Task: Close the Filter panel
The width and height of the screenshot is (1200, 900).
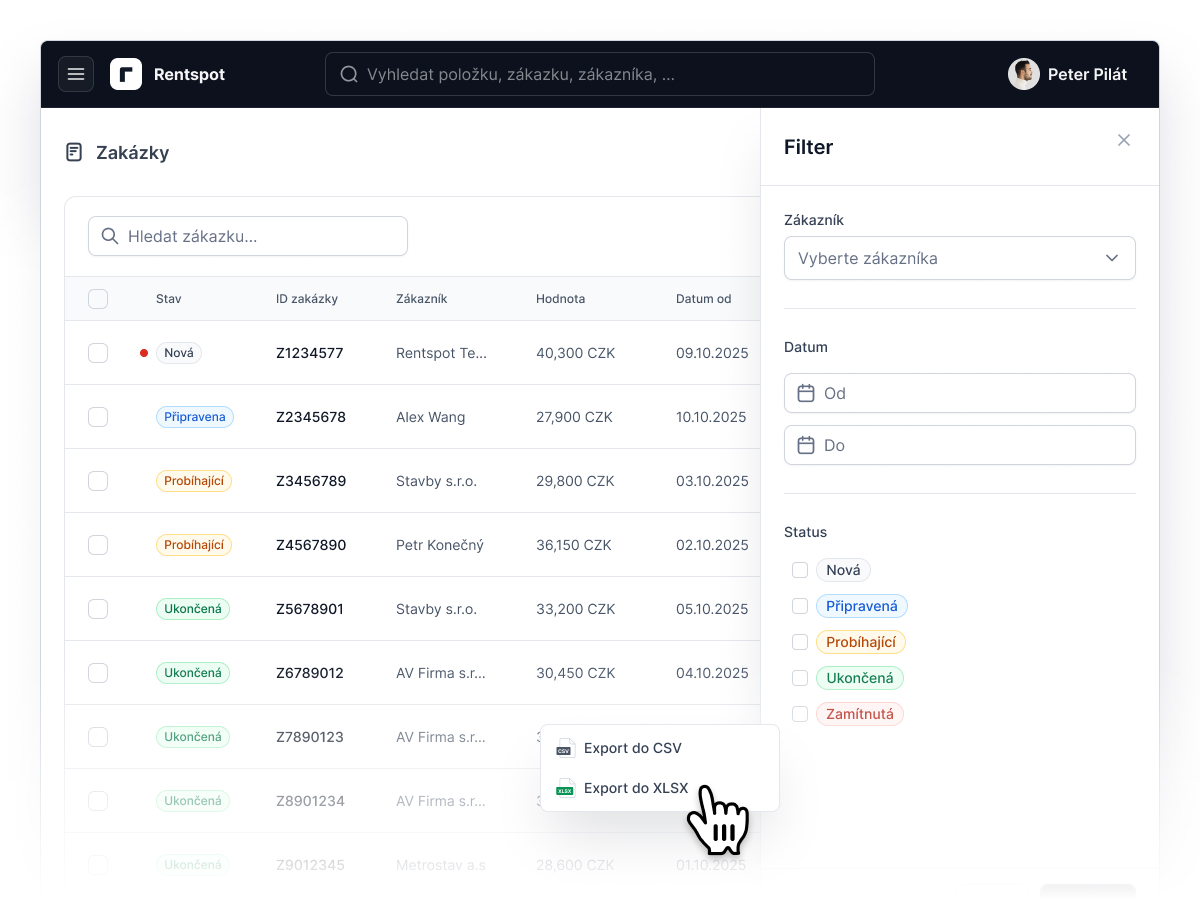Action: pyautogui.click(x=1124, y=140)
